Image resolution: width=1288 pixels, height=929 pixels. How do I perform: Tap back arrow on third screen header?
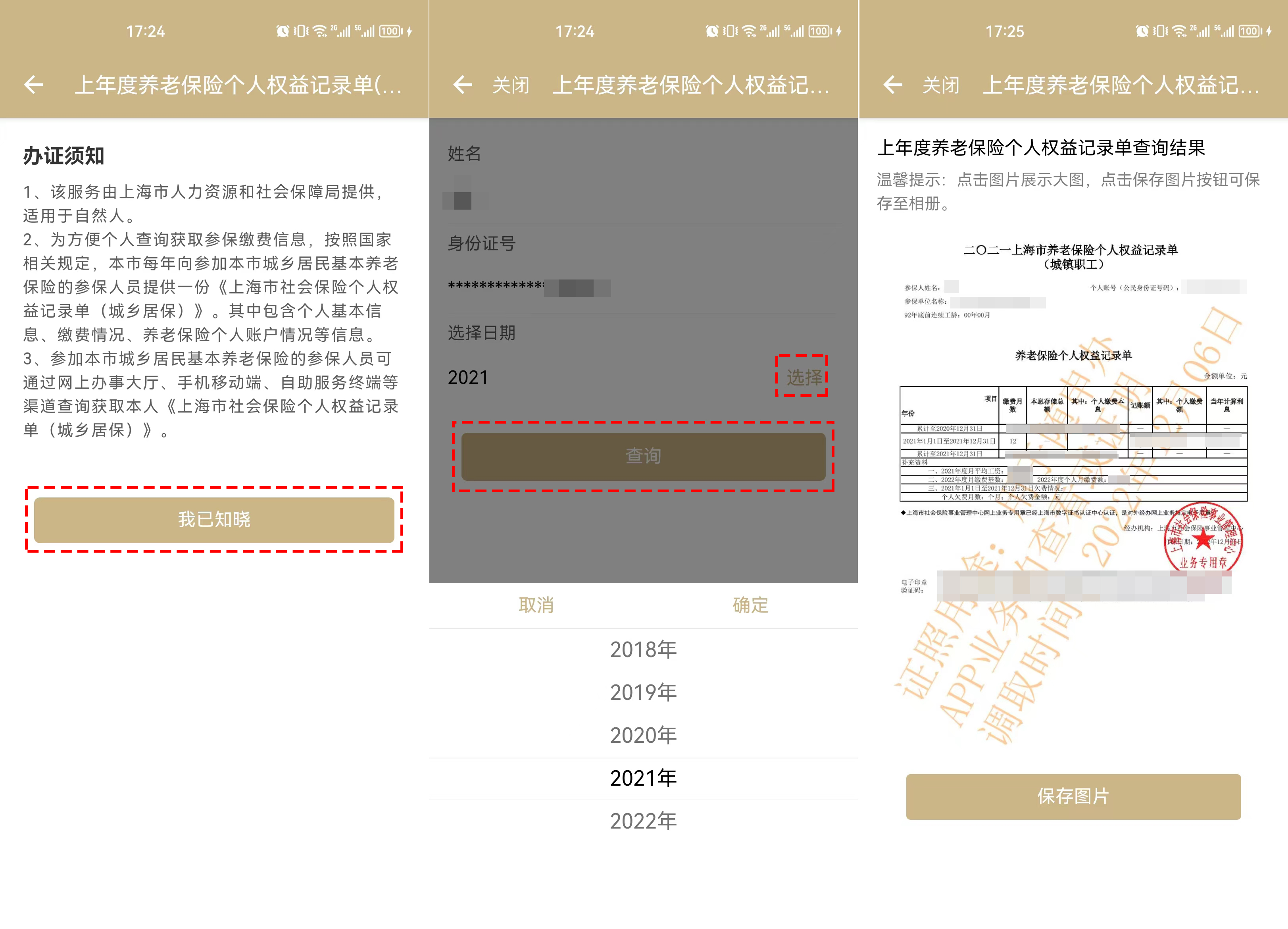(893, 85)
